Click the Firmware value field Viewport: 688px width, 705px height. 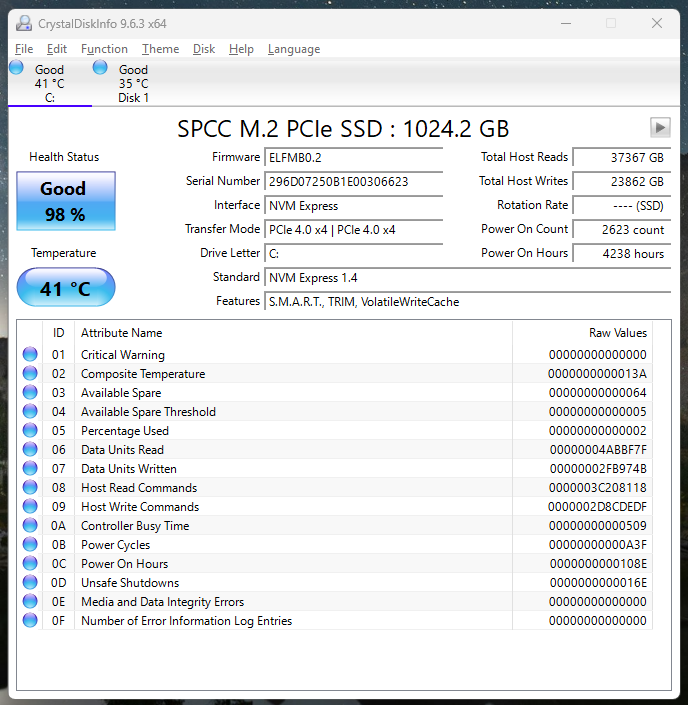(x=353, y=158)
